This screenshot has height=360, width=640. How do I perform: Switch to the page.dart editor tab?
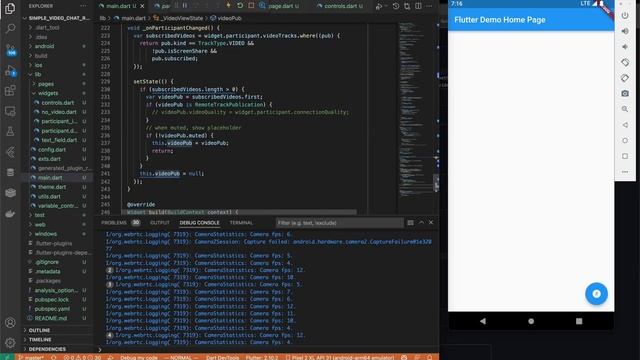280,6
